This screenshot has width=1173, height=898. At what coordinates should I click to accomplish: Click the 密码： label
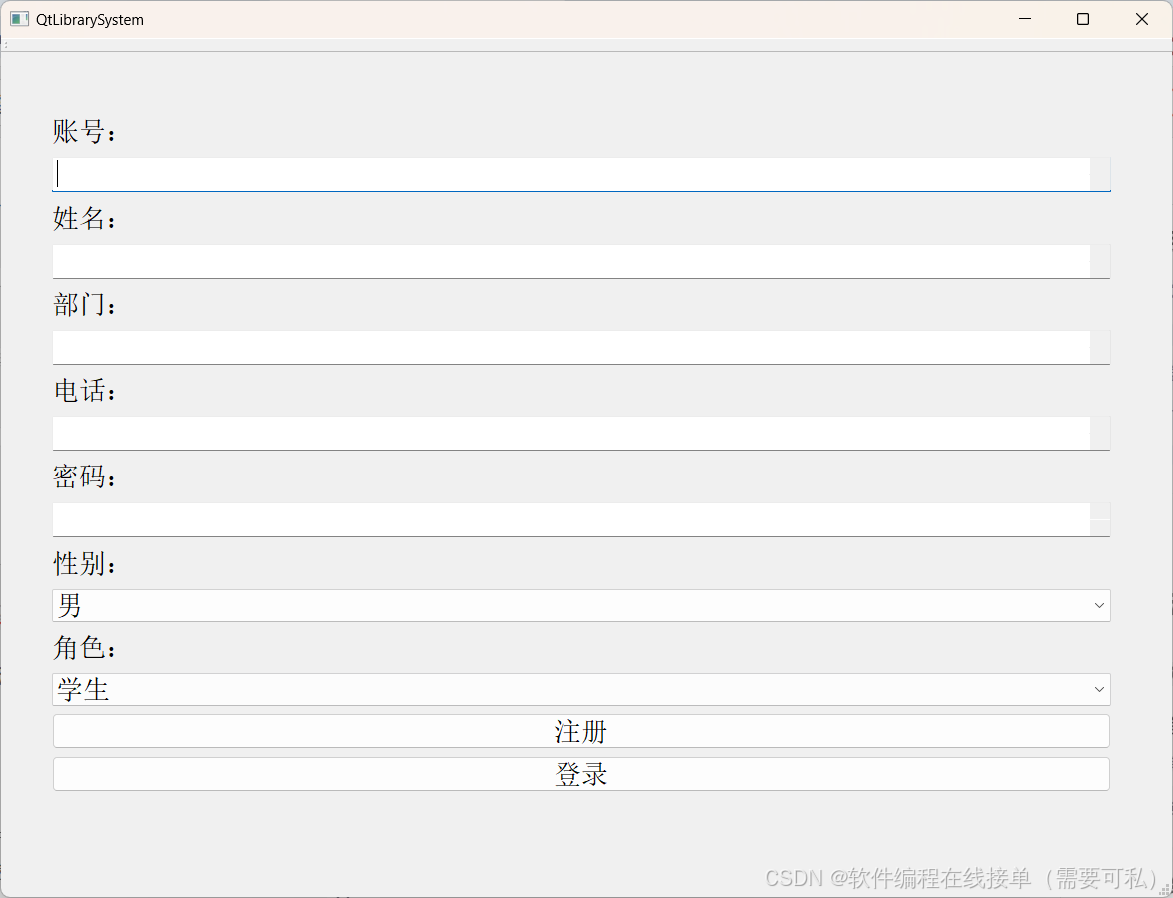coord(85,477)
